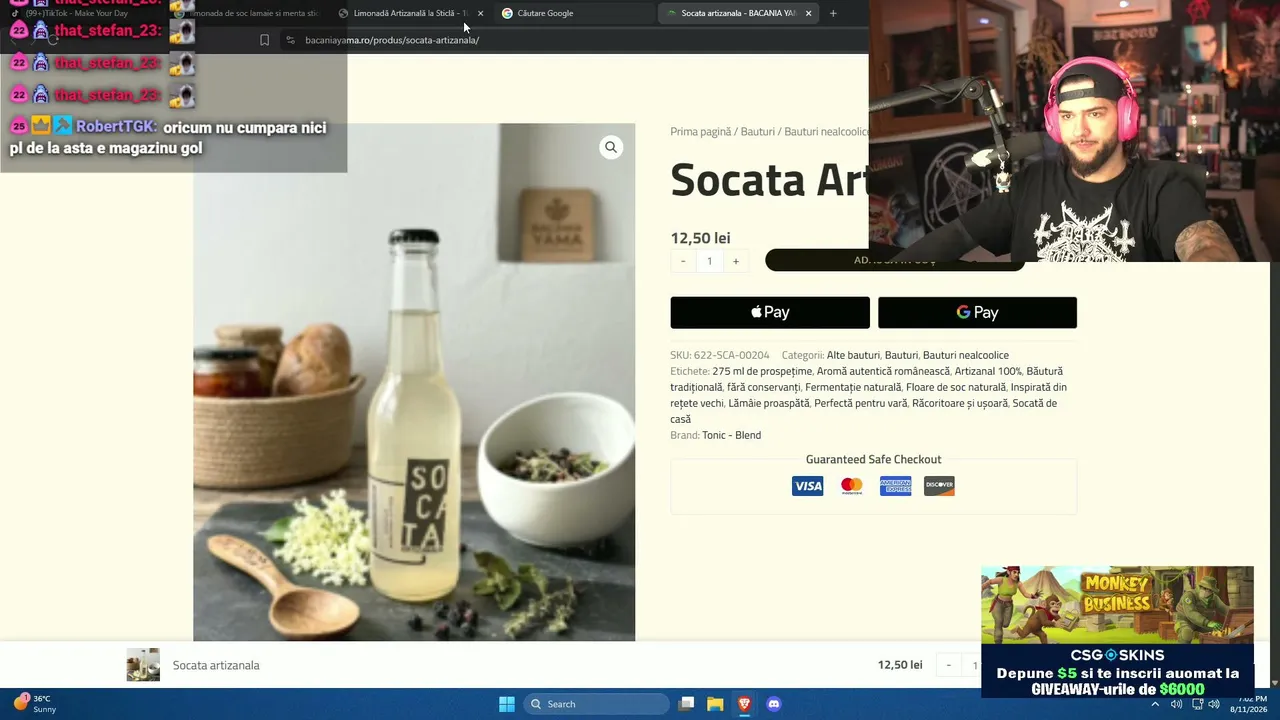Open site settings icon beside the URL

pos(290,40)
